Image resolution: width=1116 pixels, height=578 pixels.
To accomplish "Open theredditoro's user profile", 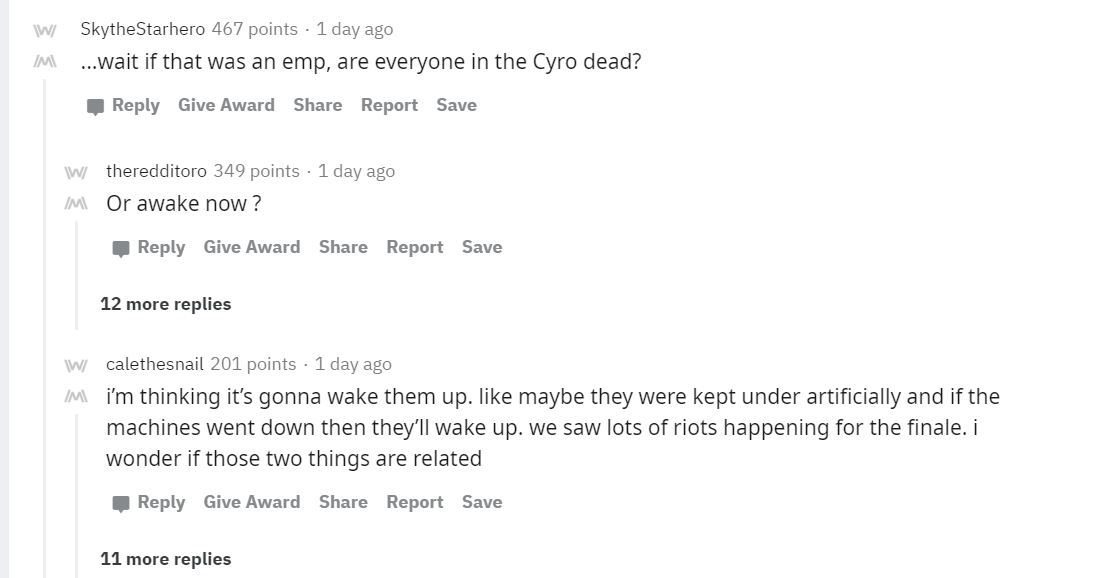I will click(x=156, y=171).
